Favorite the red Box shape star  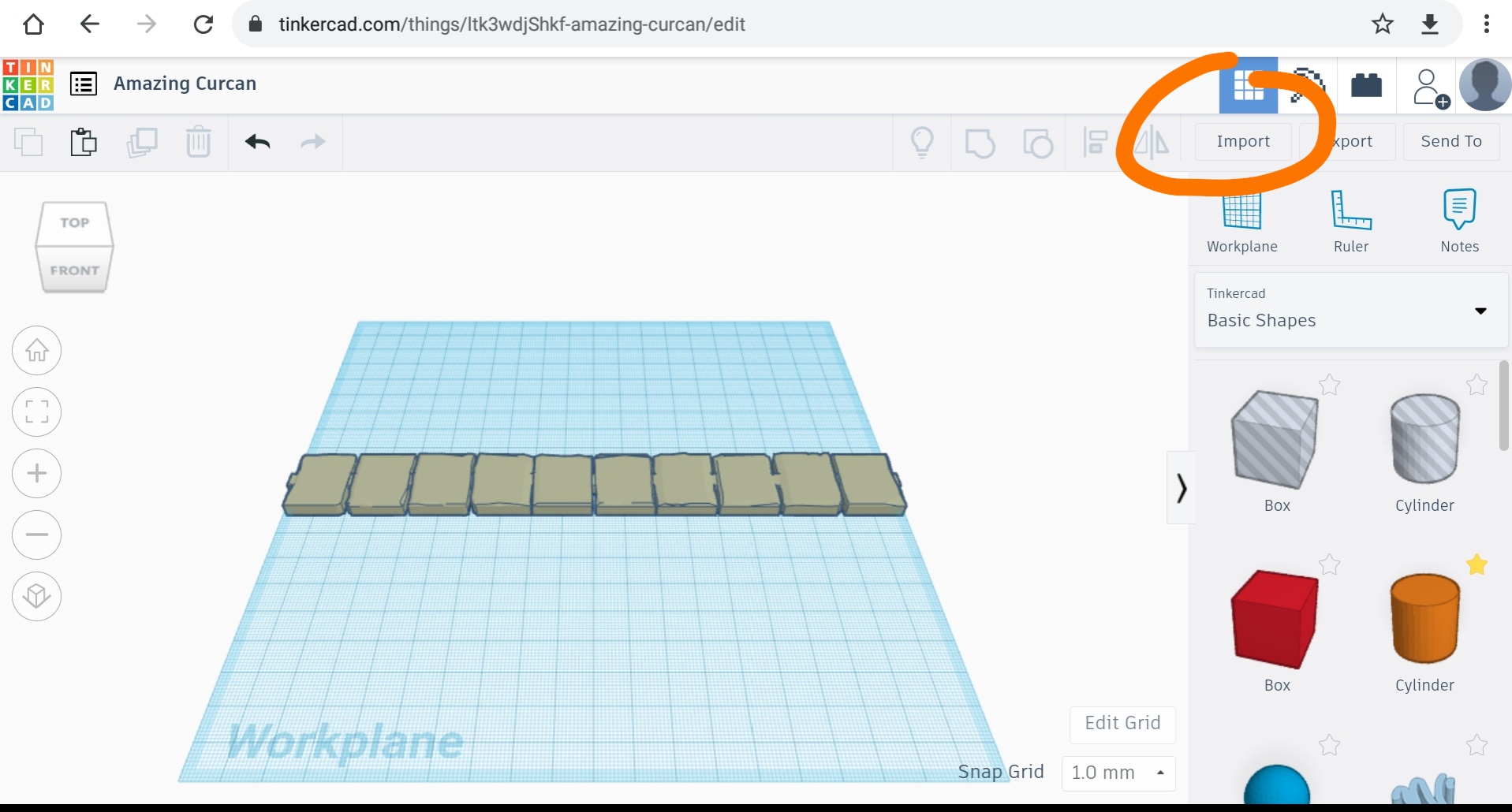point(1329,564)
